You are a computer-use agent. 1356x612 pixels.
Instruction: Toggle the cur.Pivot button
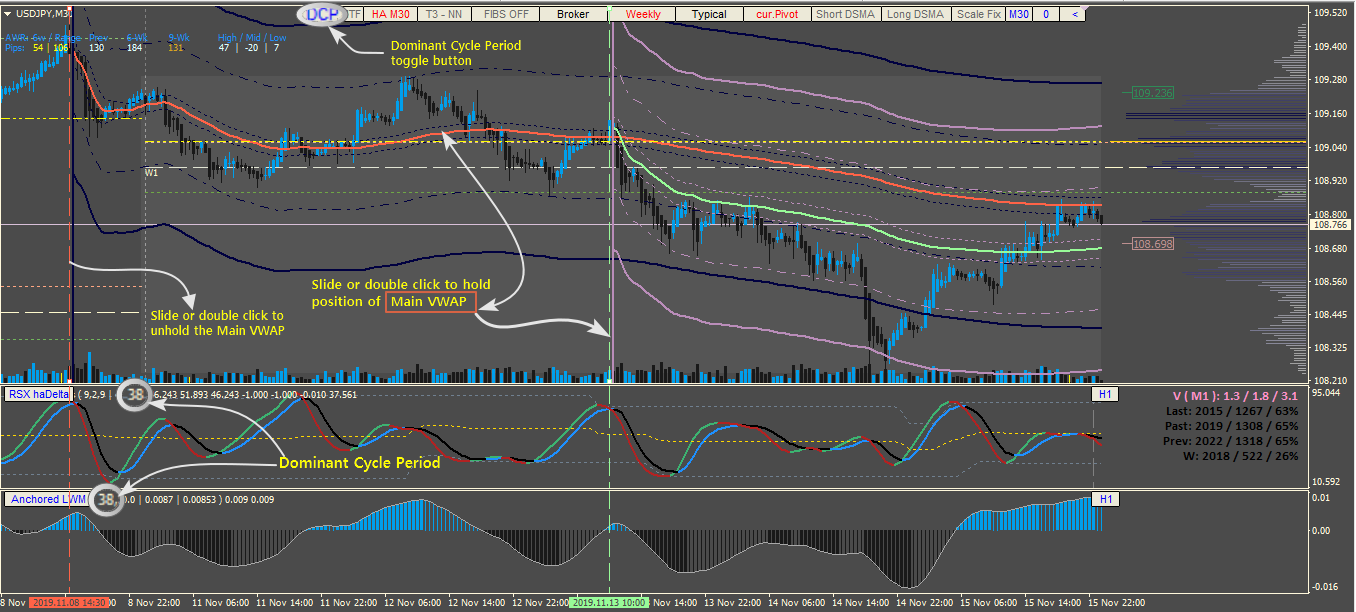coord(777,14)
